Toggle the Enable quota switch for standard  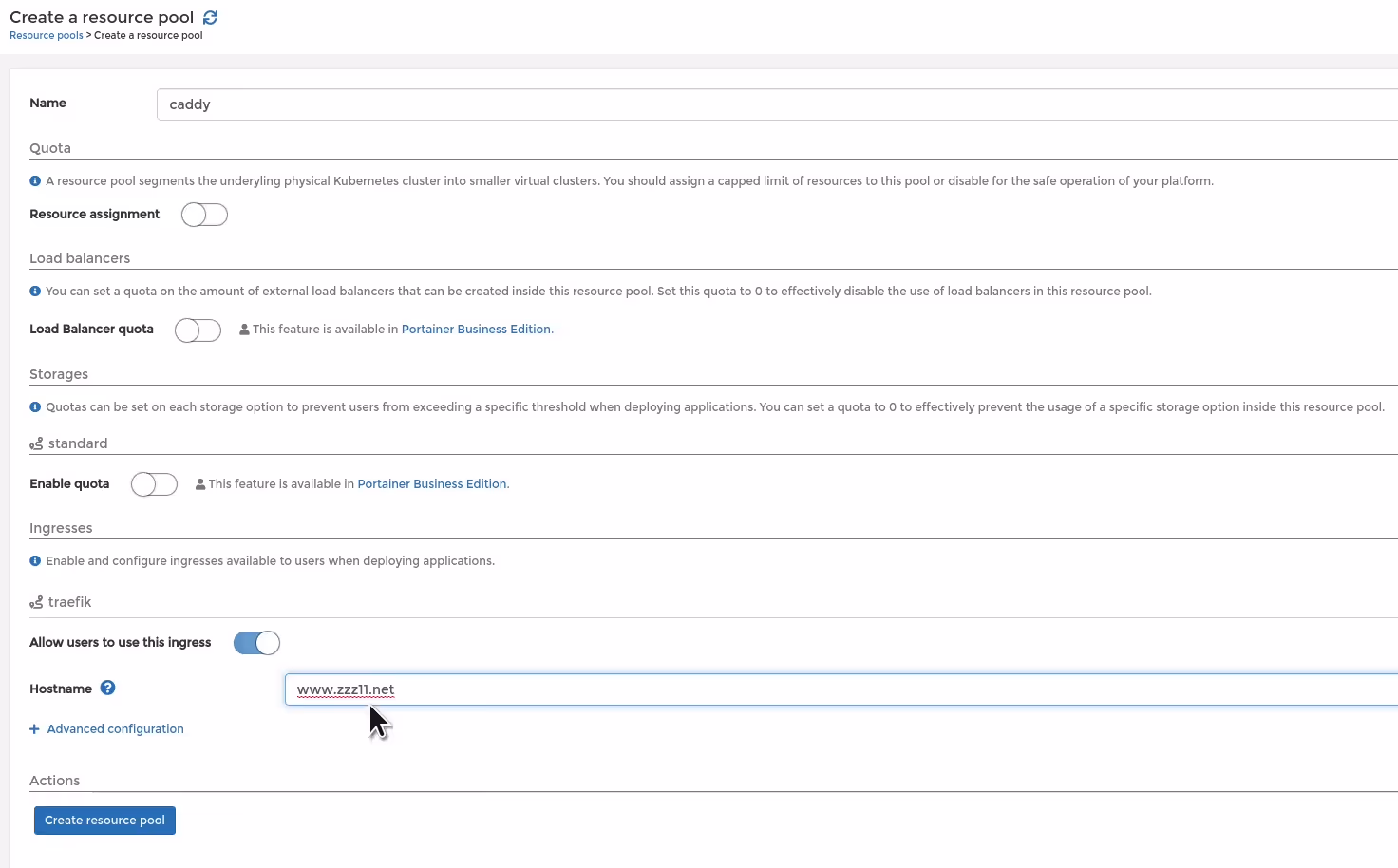click(x=154, y=484)
